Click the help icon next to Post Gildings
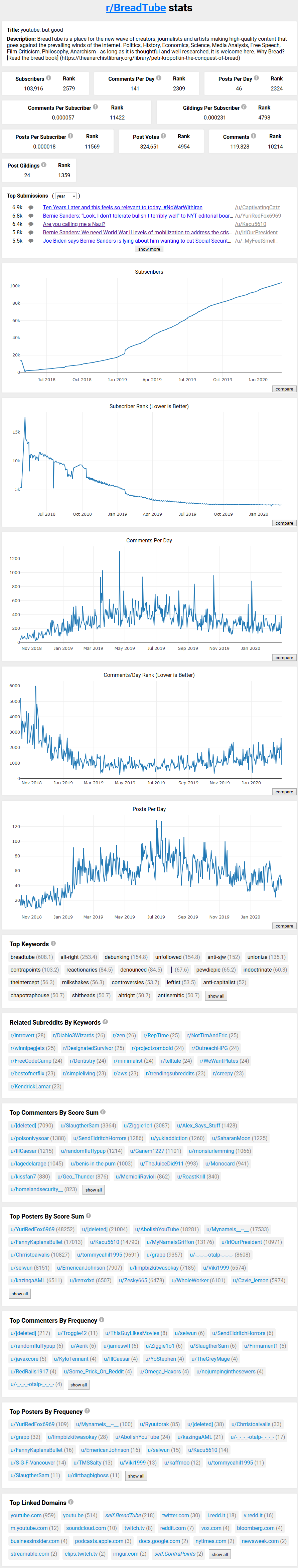Image resolution: width=298 pixels, height=1568 pixels. [x=44, y=164]
